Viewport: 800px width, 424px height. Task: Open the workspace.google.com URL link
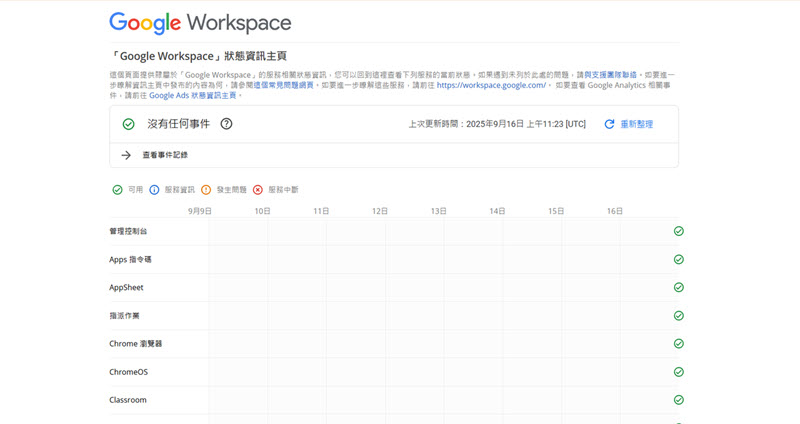pyautogui.click(x=491, y=85)
